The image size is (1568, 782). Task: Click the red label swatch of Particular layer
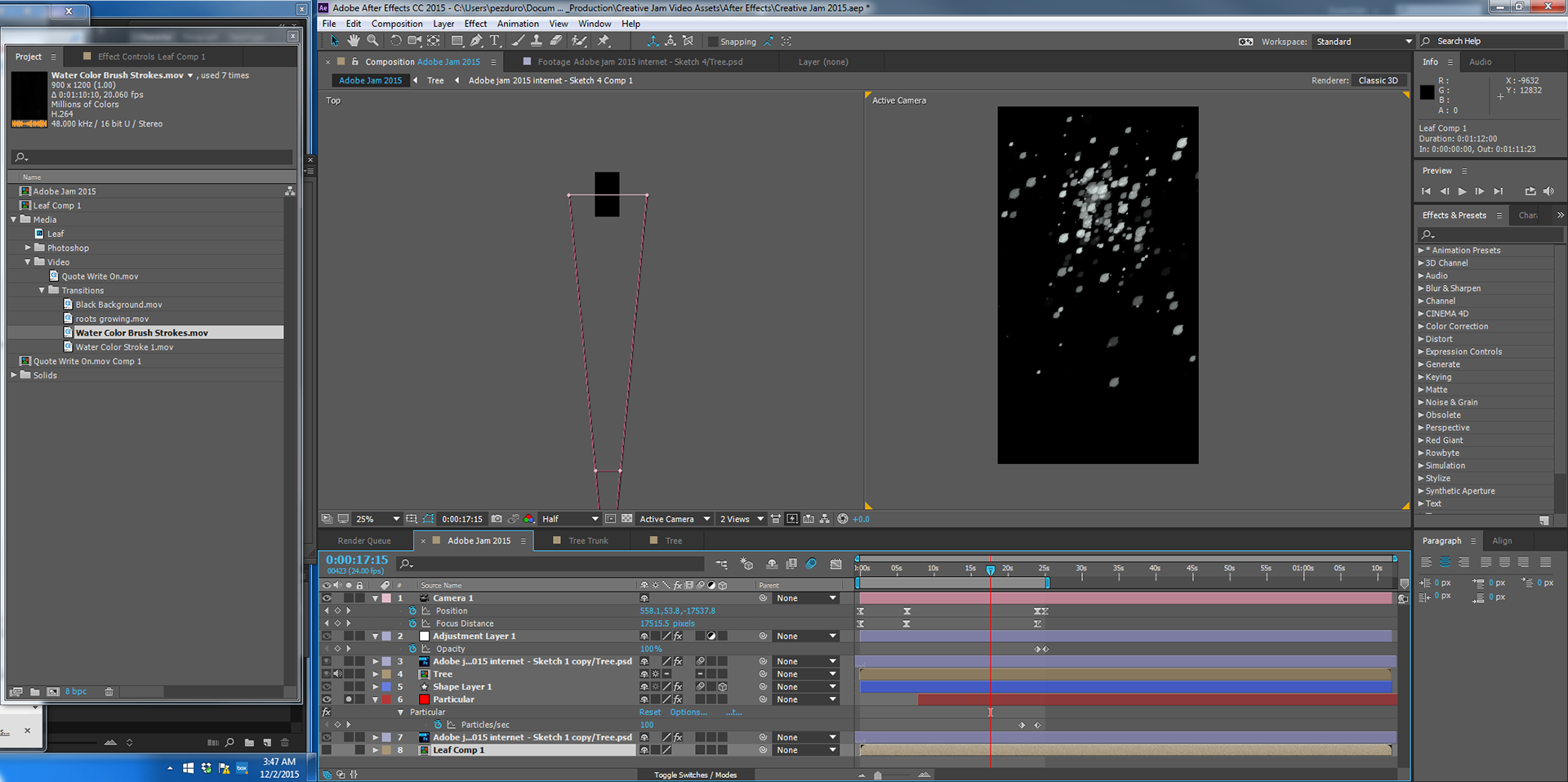(x=386, y=699)
